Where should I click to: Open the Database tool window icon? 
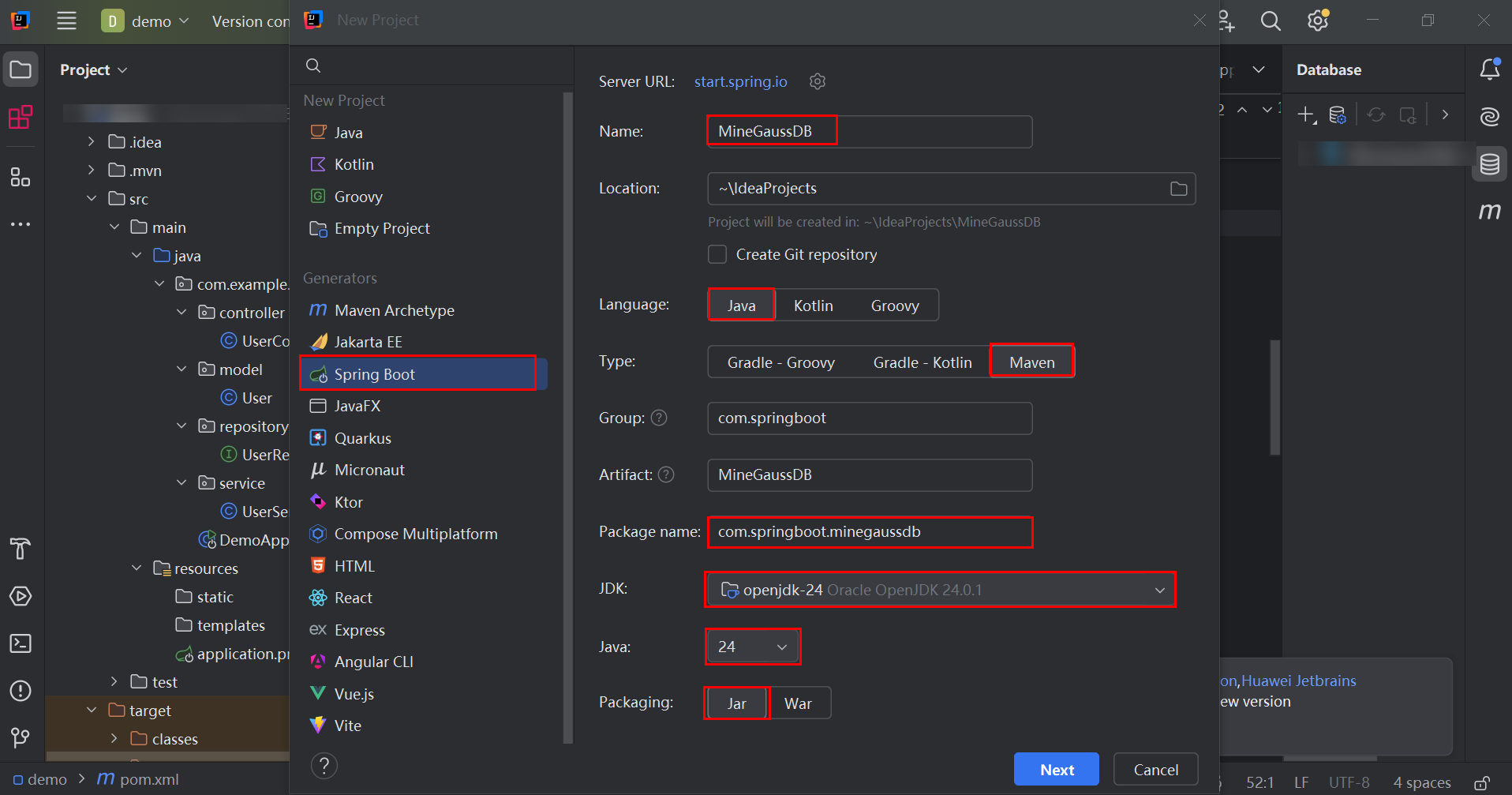pyautogui.click(x=1490, y=164)
